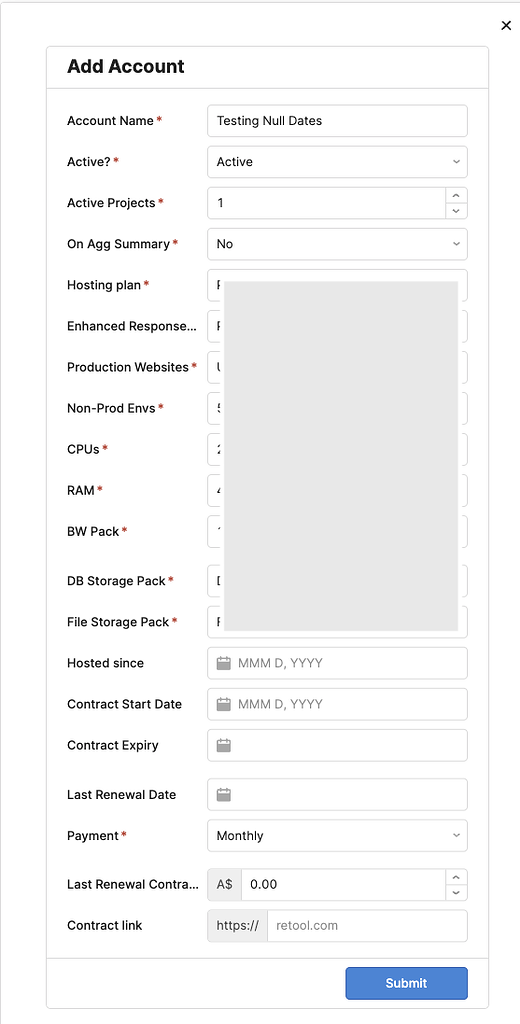Click the Active Projects number field
Screen dimensions: 520x1024
(327, 203)
